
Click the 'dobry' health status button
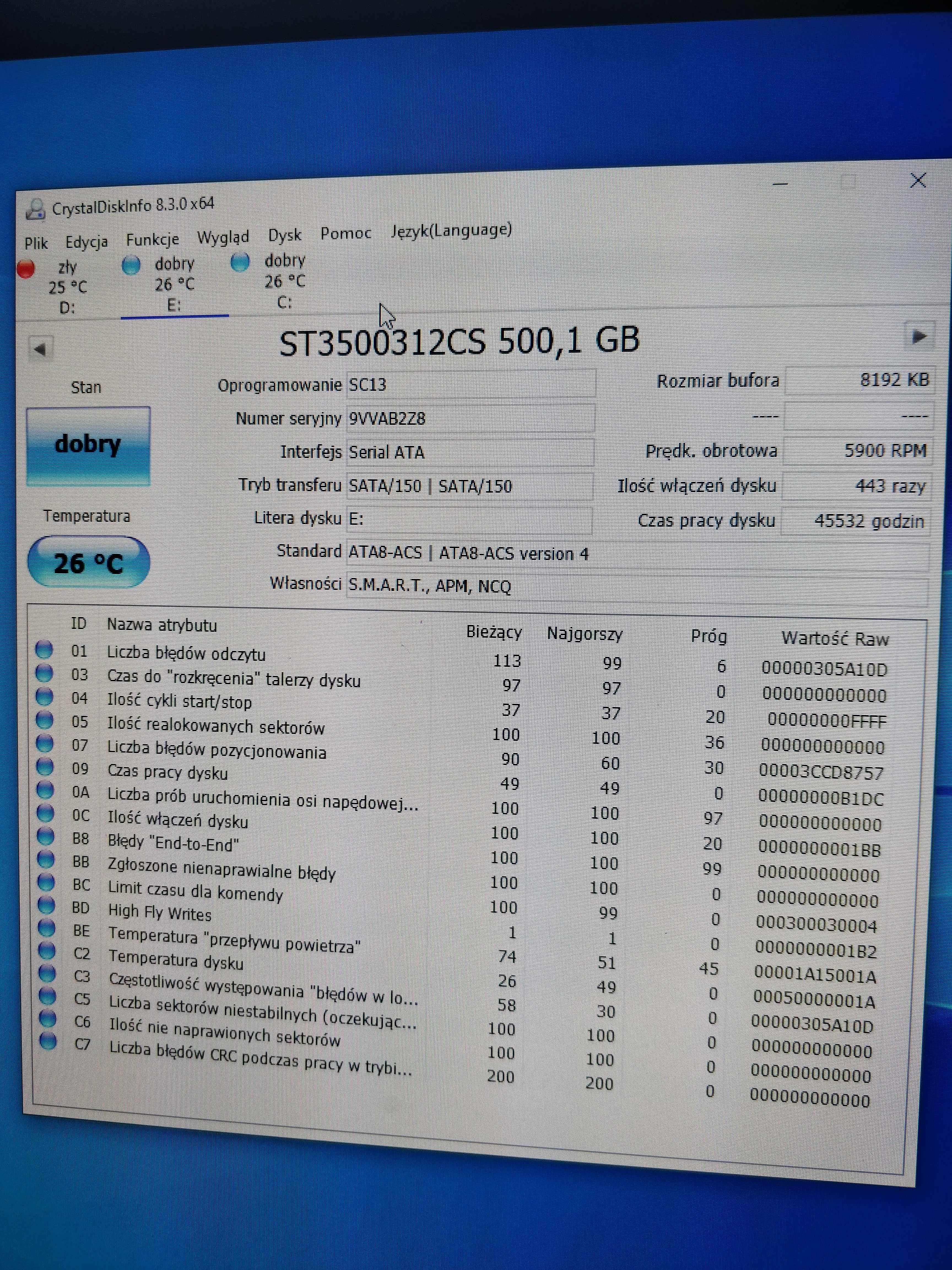[x=88, y=446]
